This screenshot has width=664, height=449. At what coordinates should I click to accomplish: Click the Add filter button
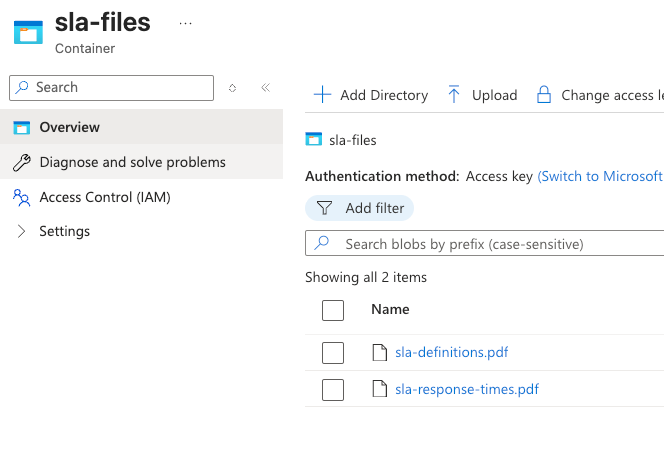[360, 208]
